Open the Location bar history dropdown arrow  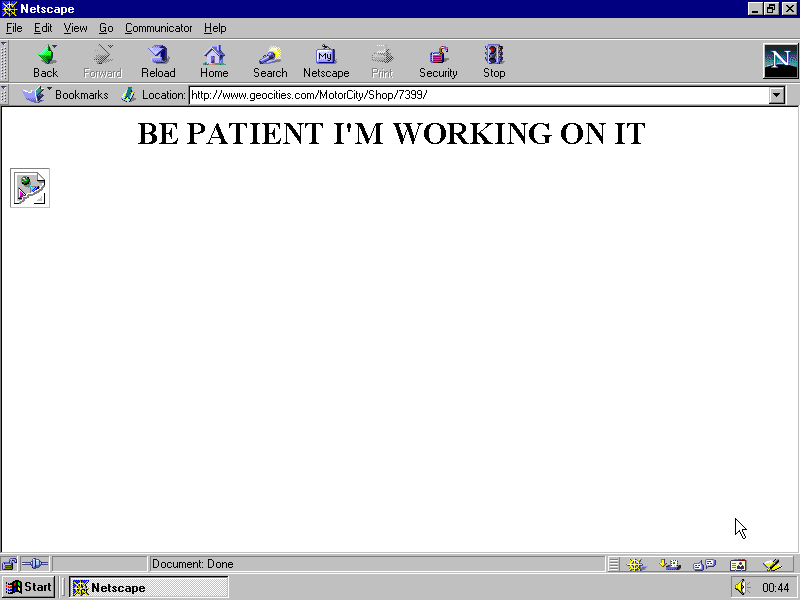[777, 94]
